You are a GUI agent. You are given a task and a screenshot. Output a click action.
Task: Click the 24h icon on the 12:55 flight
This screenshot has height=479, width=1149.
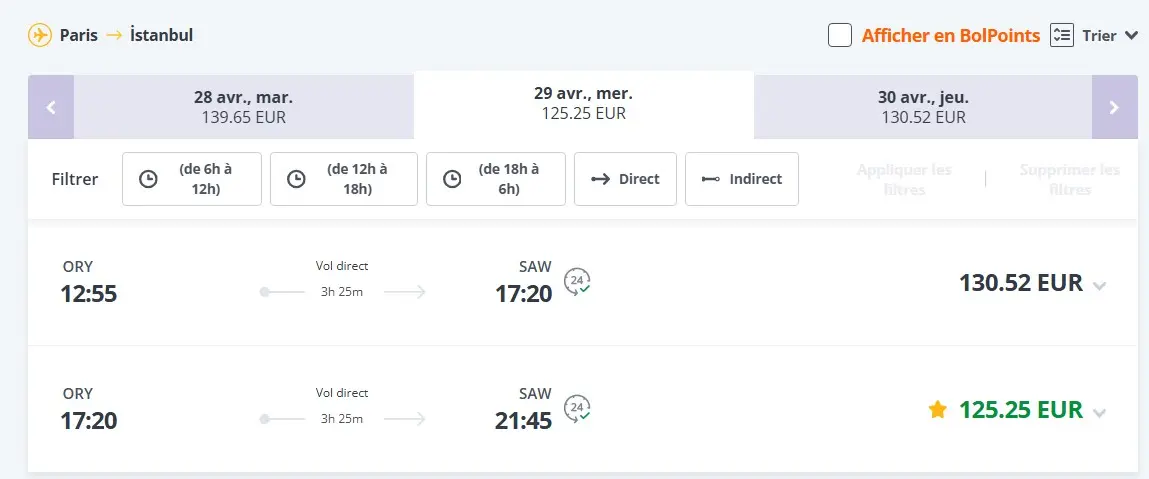(x=577, y=283)
